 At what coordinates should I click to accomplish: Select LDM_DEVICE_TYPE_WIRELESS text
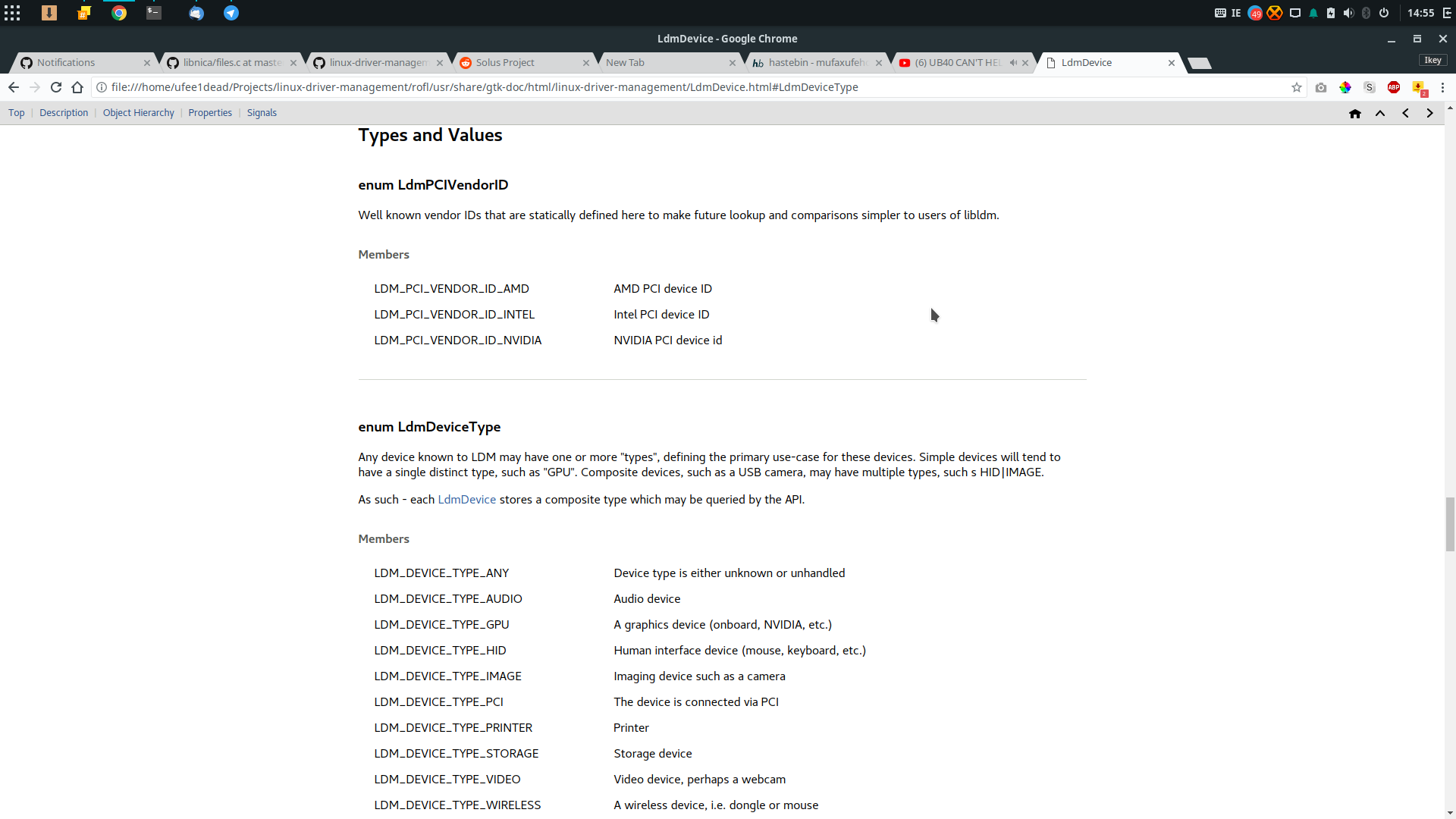tap(457, 805)
